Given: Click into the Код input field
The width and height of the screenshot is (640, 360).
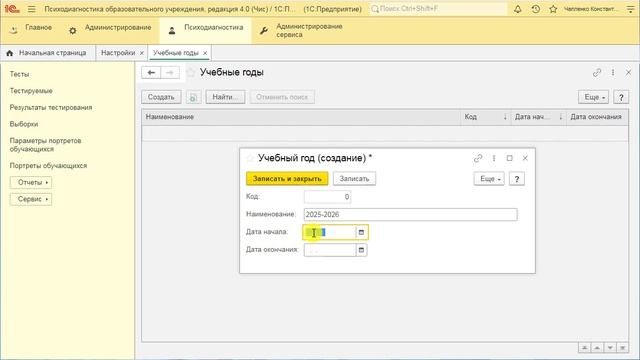Looking at the screenshot, I should click(x=327, y=197).
